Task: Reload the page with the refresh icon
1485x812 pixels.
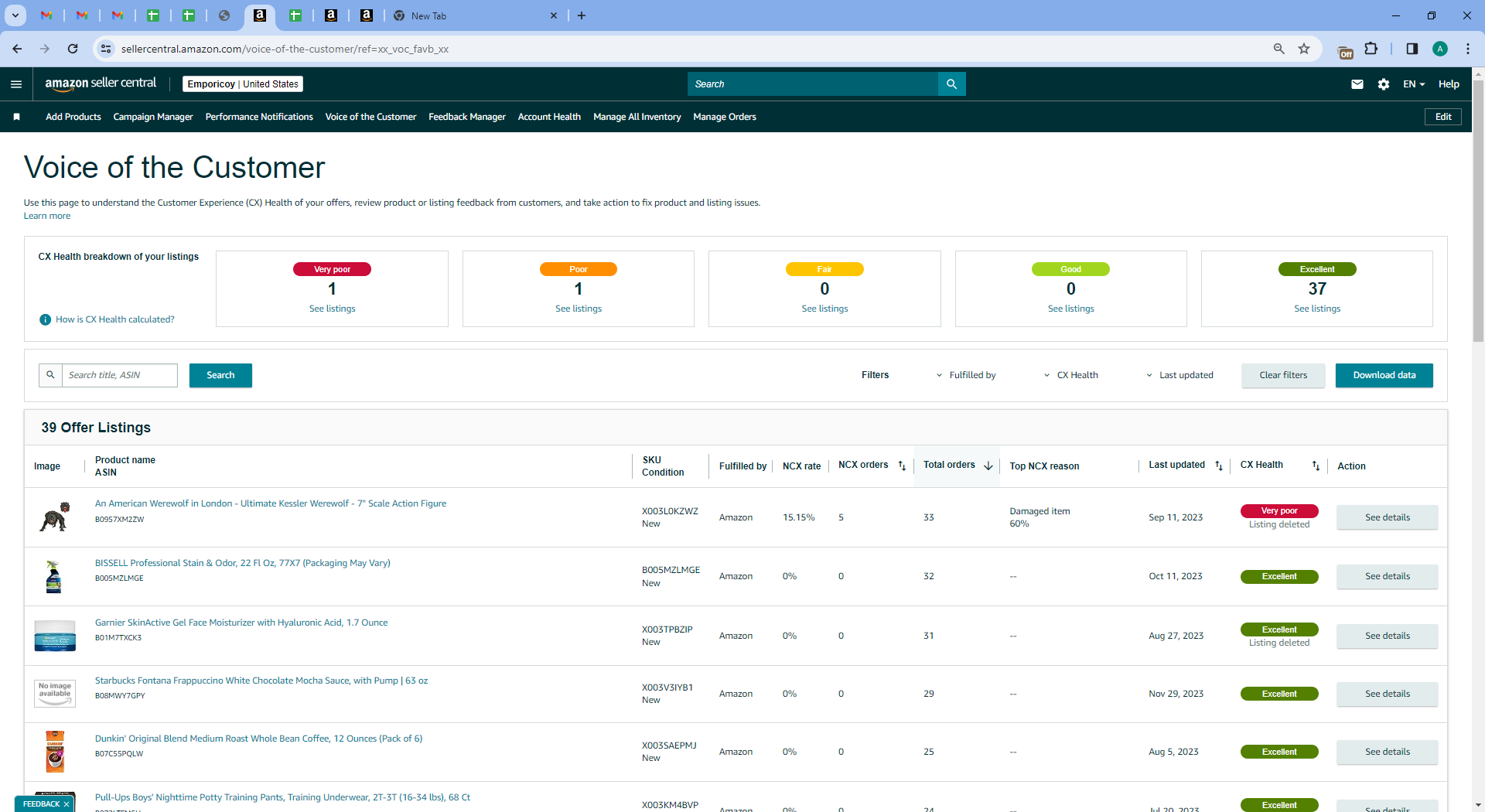Action: click(73, 49)
